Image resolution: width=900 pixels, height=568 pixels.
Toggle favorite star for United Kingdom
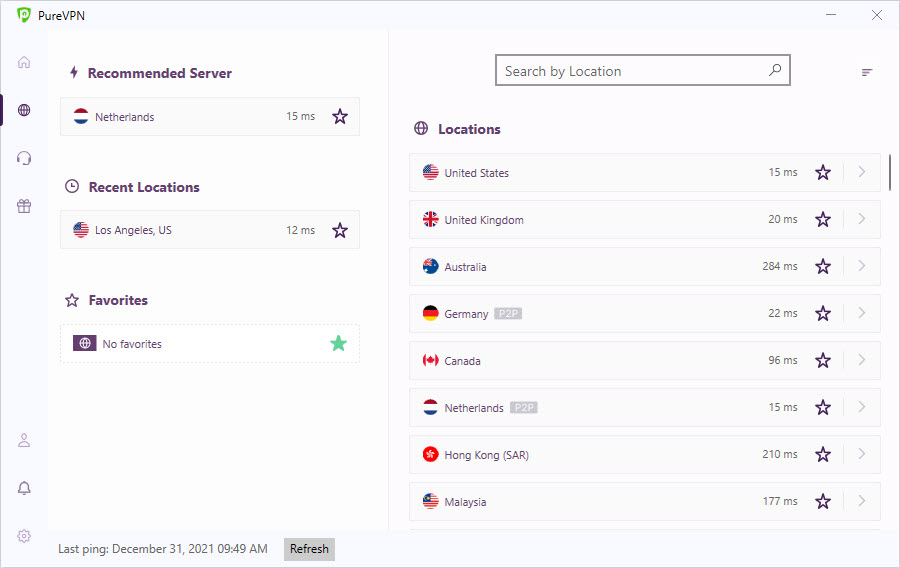[x=823, y=219]
